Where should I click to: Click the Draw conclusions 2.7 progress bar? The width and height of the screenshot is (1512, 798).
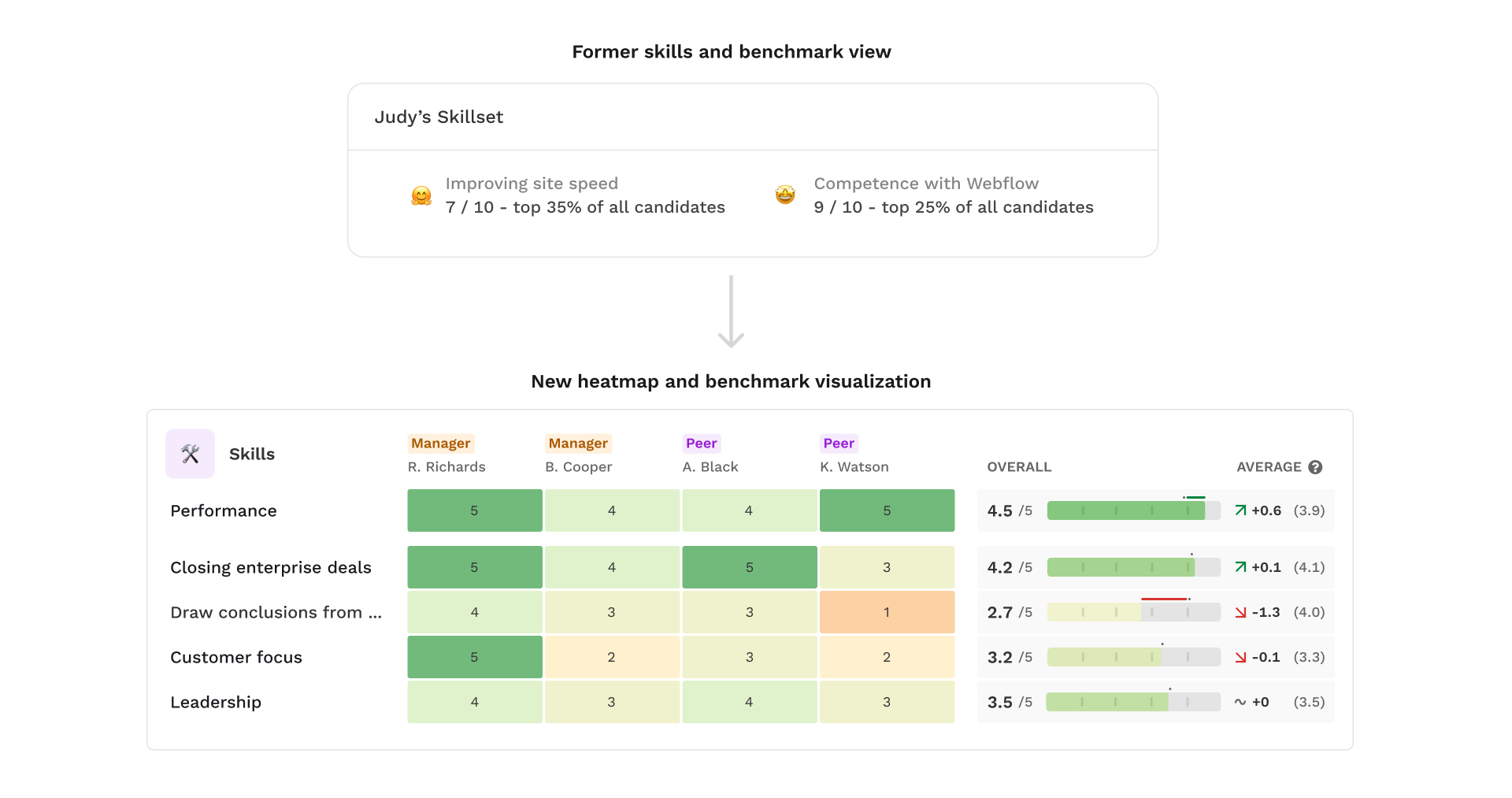coord(1134,612)
